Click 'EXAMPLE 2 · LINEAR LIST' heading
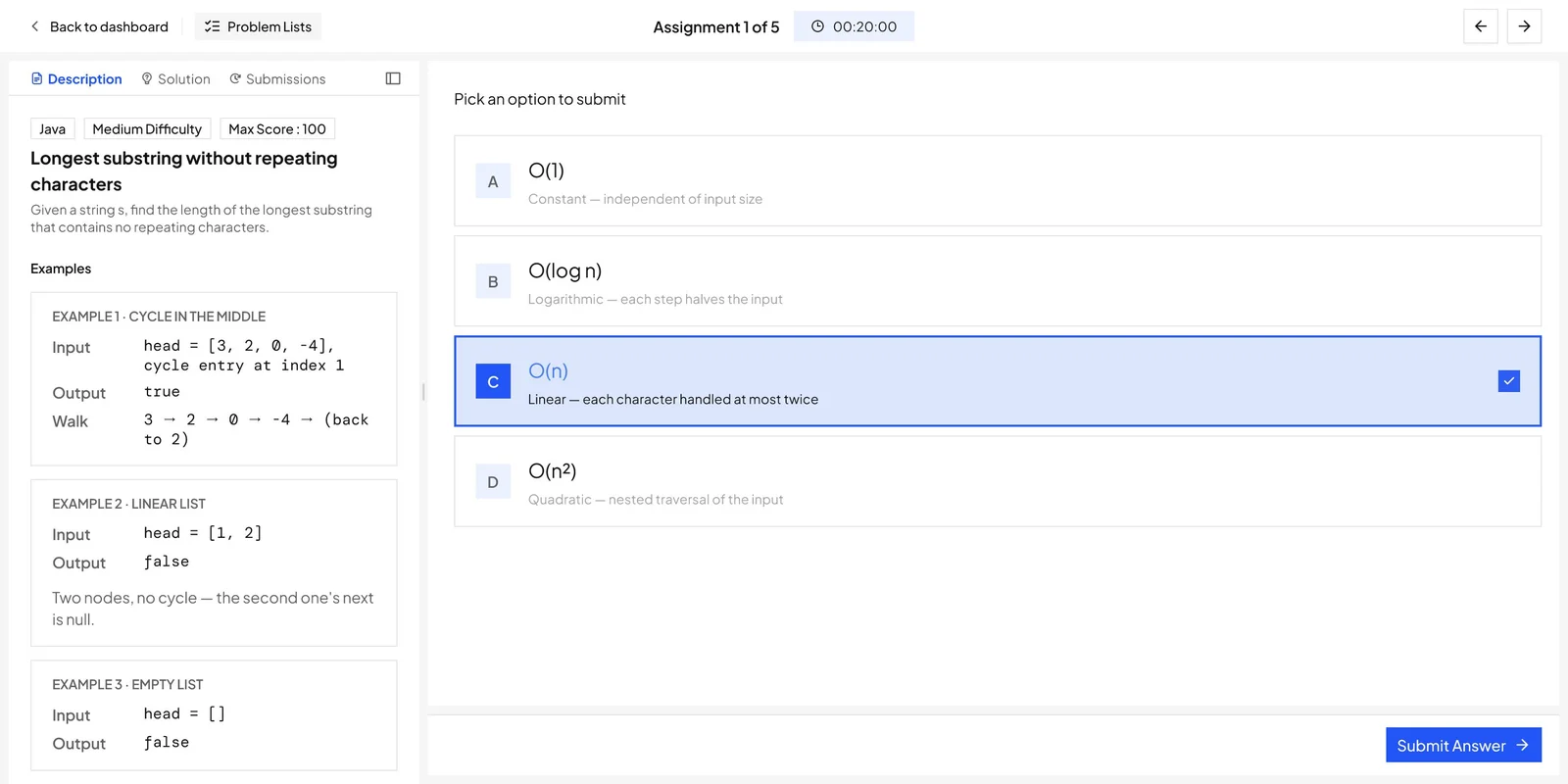The width and height of the screenshot is (1568, 784). 128,504
